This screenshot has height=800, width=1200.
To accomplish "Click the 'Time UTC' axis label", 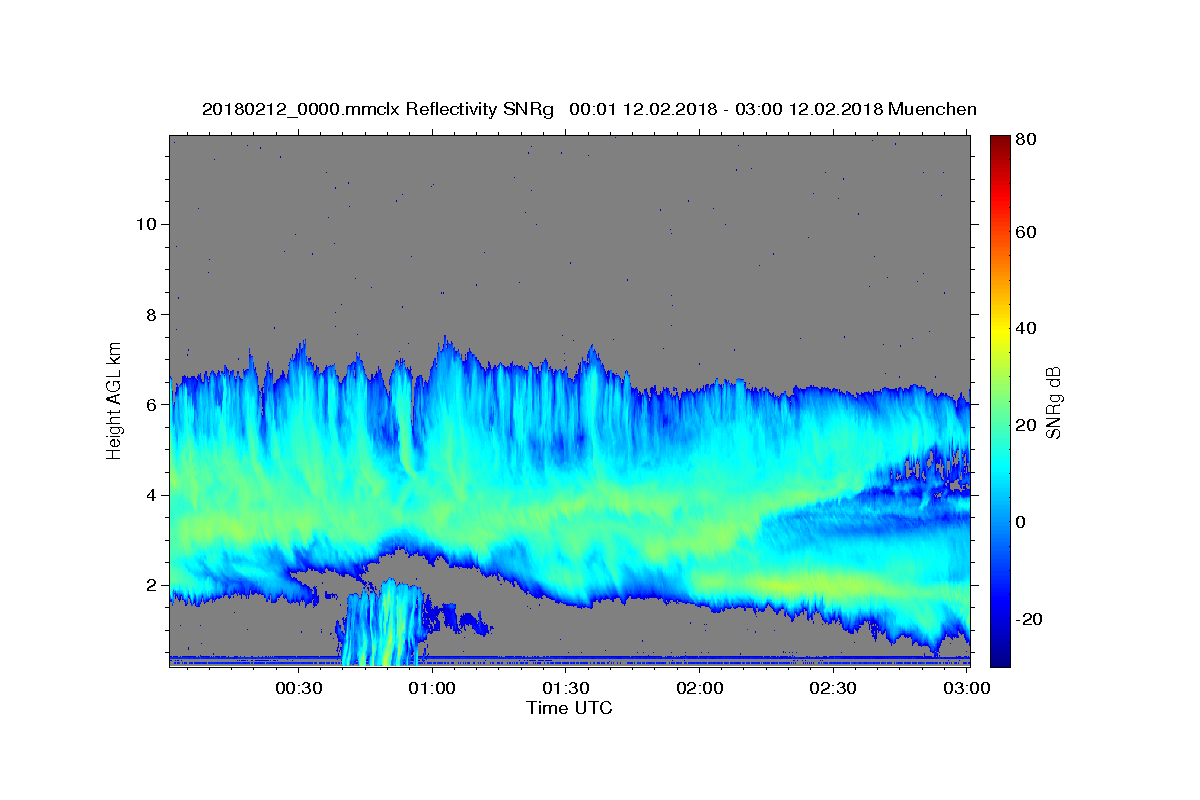I will (x=569, y=708).
